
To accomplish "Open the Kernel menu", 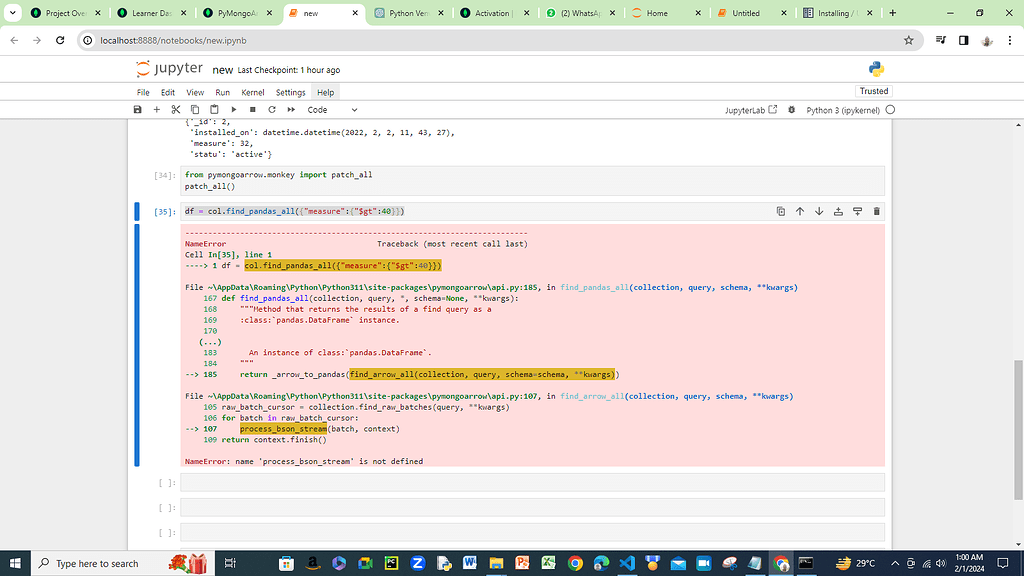I will (251, 91).
